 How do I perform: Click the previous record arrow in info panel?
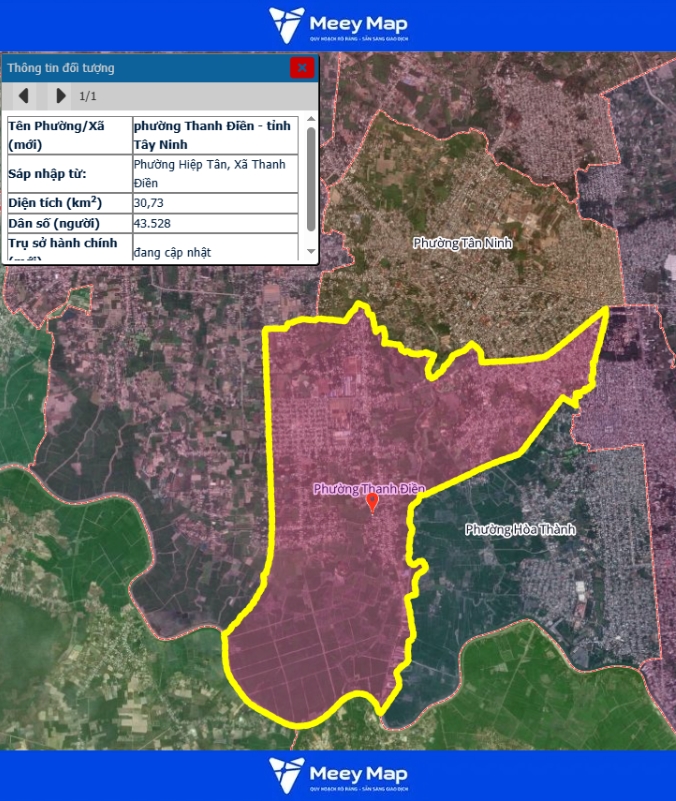click(x=23, y=96)
